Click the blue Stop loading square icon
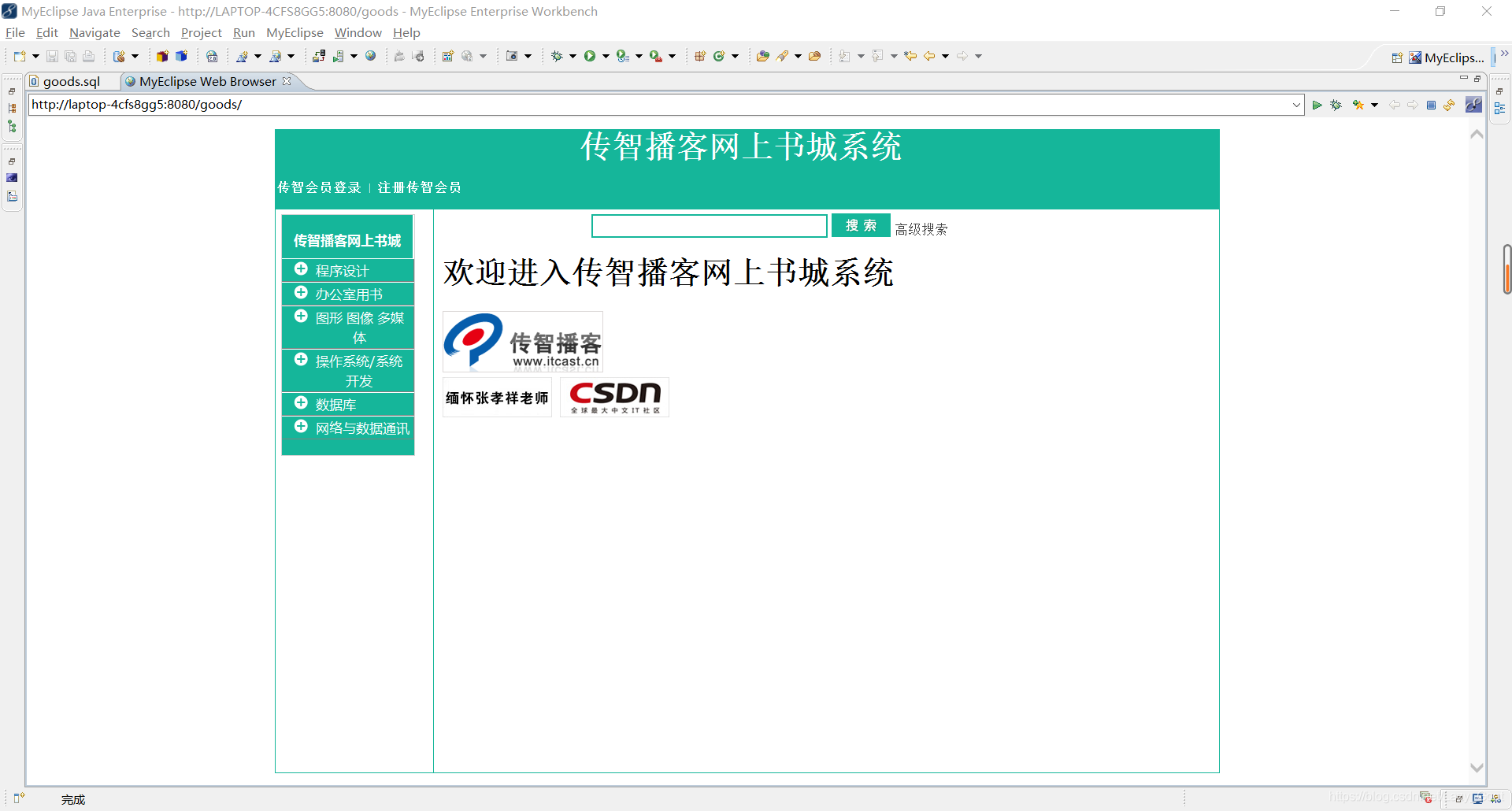The width and height of the screenshot is (1512, 811). (1432, 105)
